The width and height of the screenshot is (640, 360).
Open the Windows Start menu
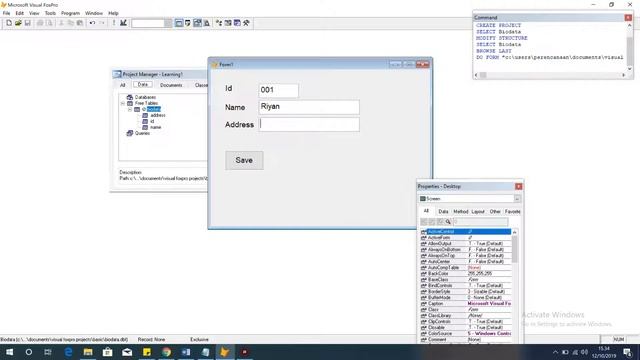[x=9, y=352]
